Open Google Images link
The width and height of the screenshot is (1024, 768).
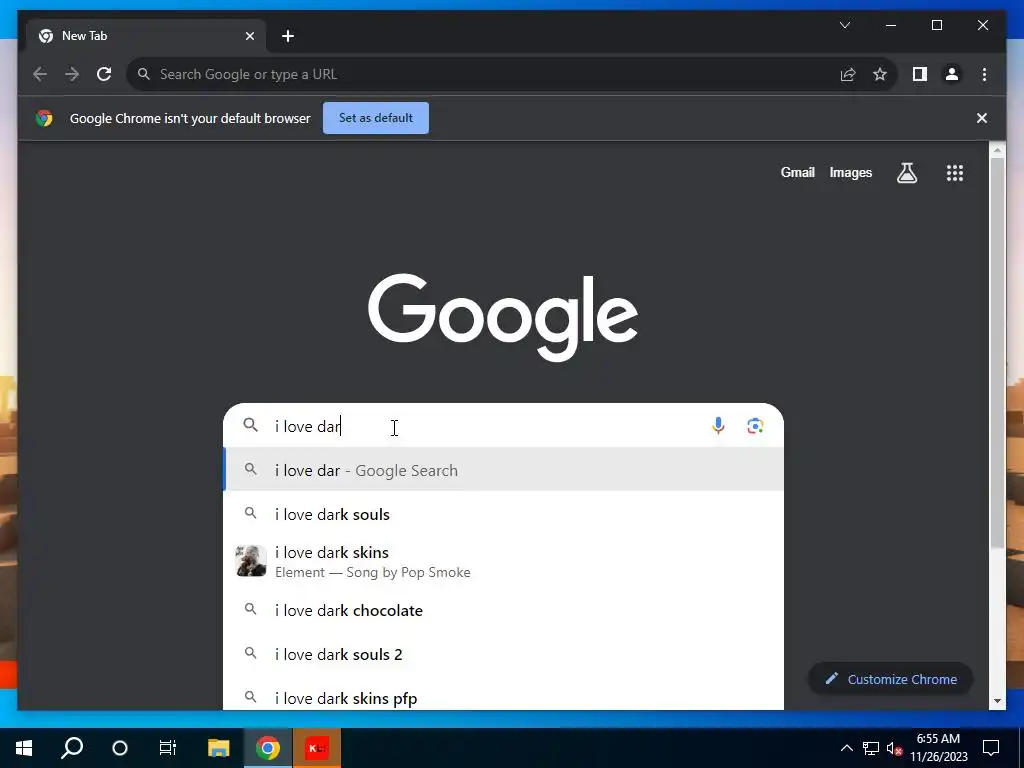click(x=850, y=172)
